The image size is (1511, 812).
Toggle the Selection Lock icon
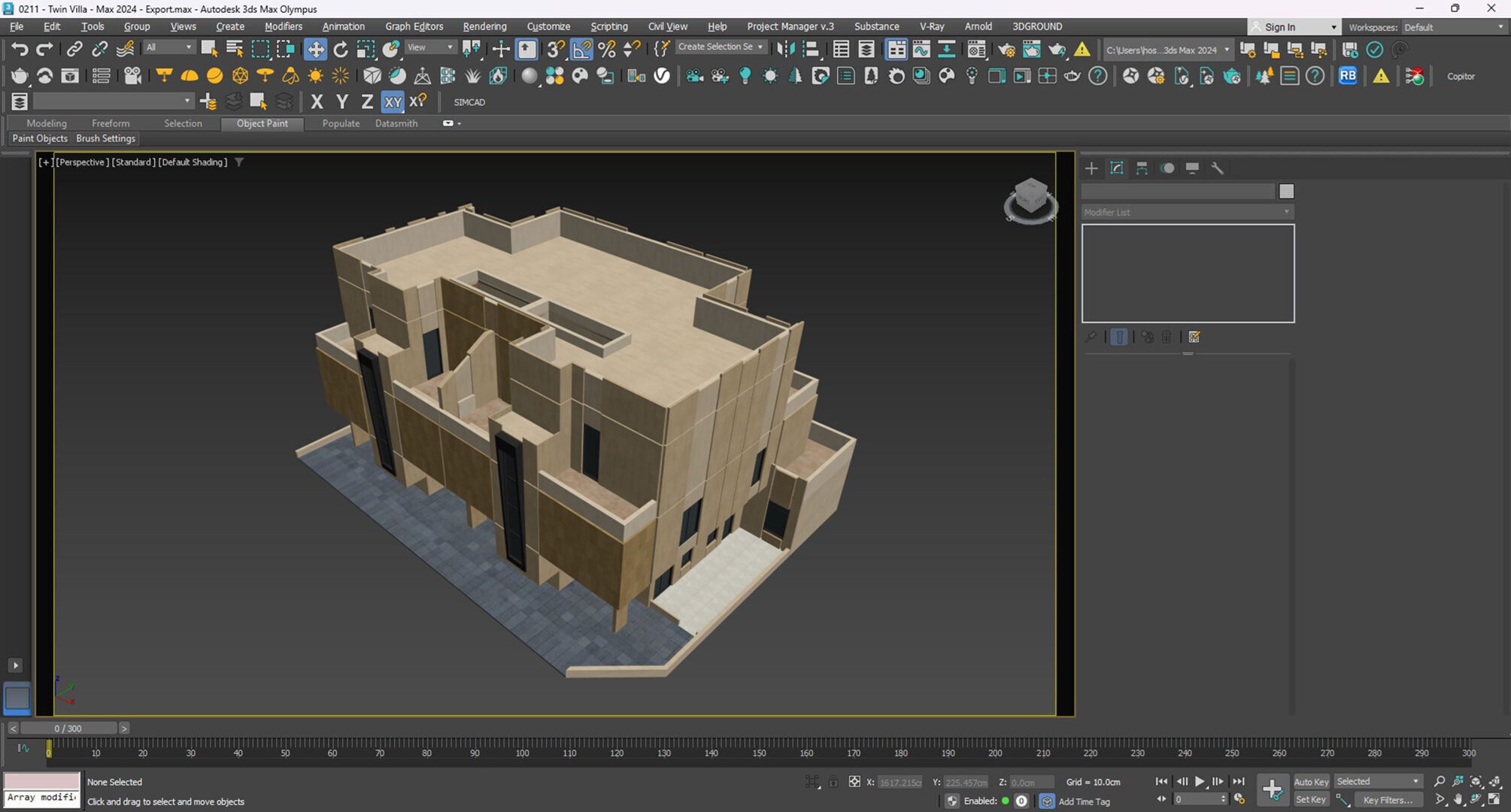click(833, 782)
